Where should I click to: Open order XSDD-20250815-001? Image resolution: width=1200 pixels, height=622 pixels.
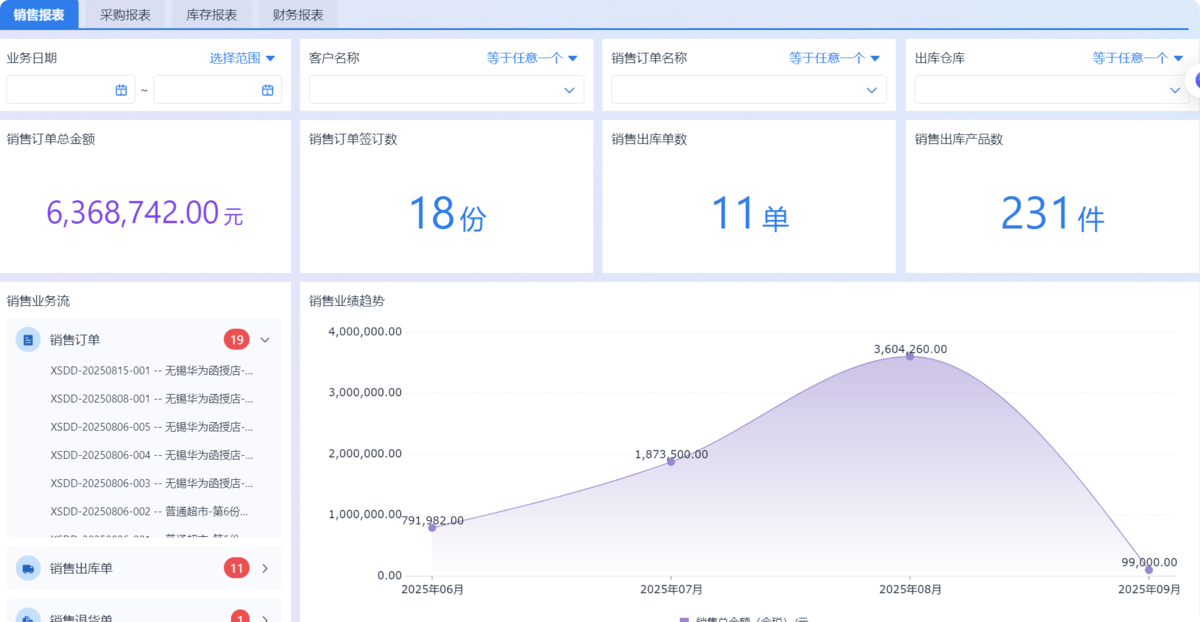pyautogui.click(x=152, y=370)
